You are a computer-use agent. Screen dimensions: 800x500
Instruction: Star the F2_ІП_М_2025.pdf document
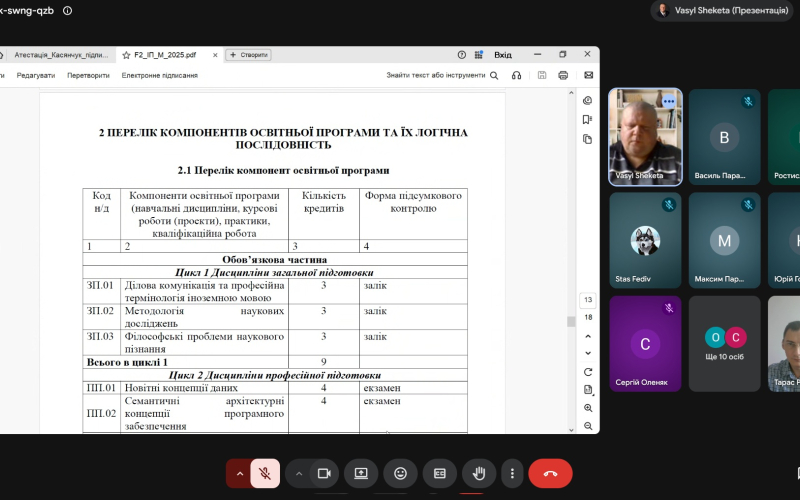[x=126, y=55]
